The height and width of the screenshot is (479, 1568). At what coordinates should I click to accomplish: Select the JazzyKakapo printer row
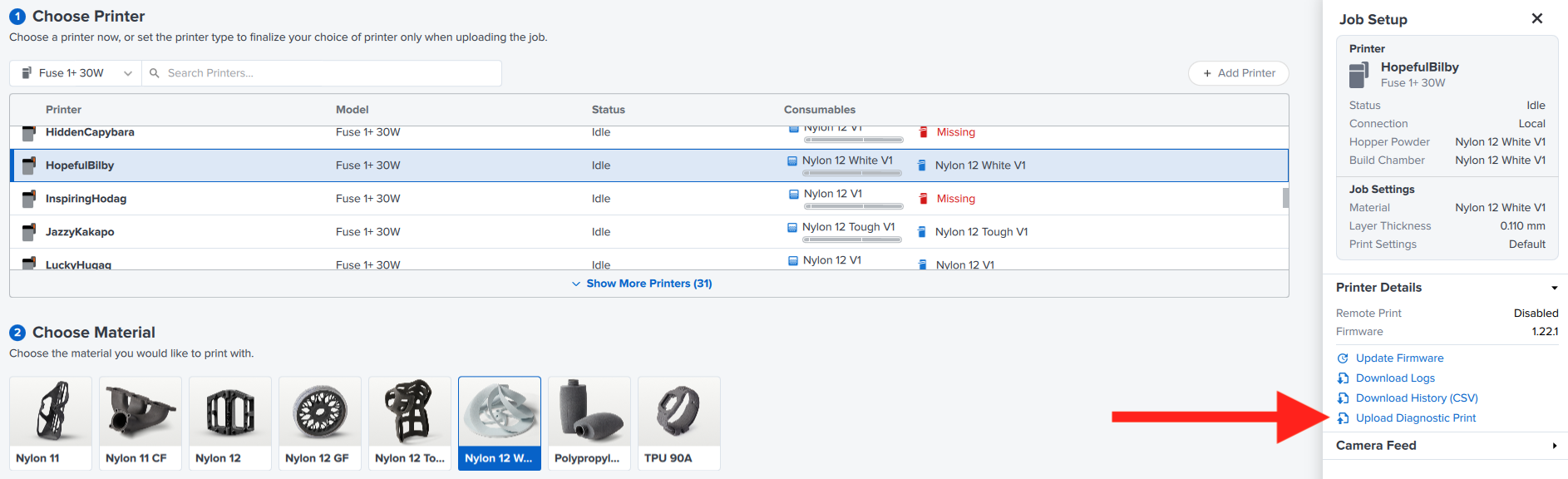[645, 232]
